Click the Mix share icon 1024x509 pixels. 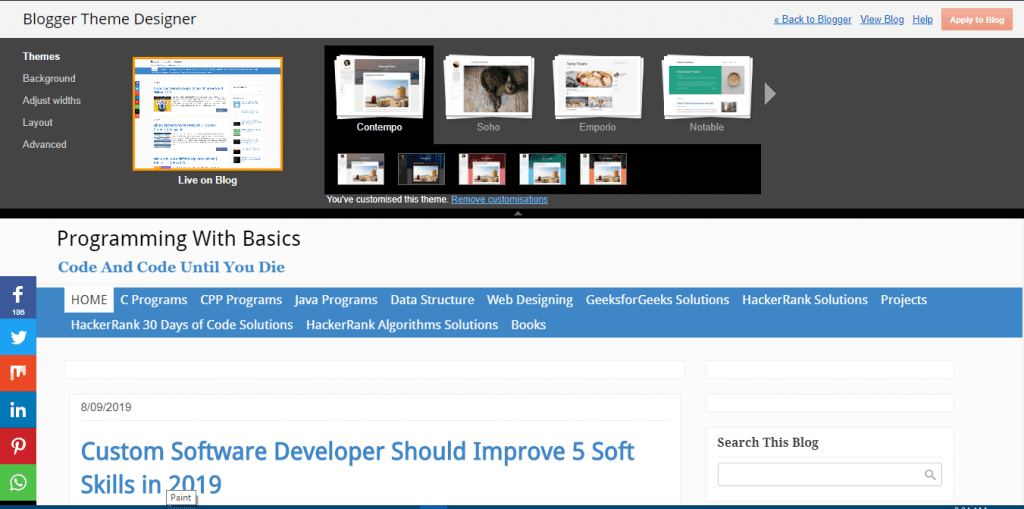(x=18, y=373)
